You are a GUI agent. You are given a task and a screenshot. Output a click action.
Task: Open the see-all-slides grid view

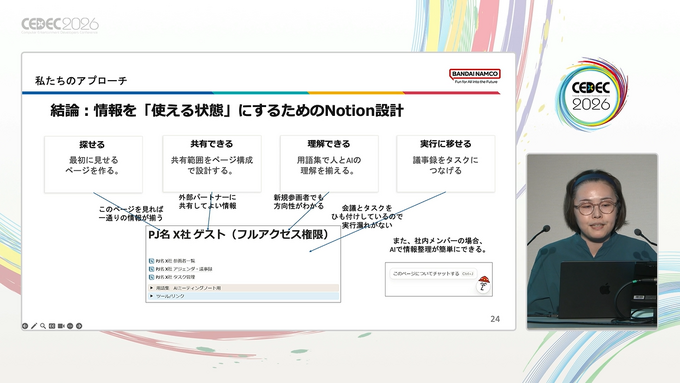coord(52,326)
